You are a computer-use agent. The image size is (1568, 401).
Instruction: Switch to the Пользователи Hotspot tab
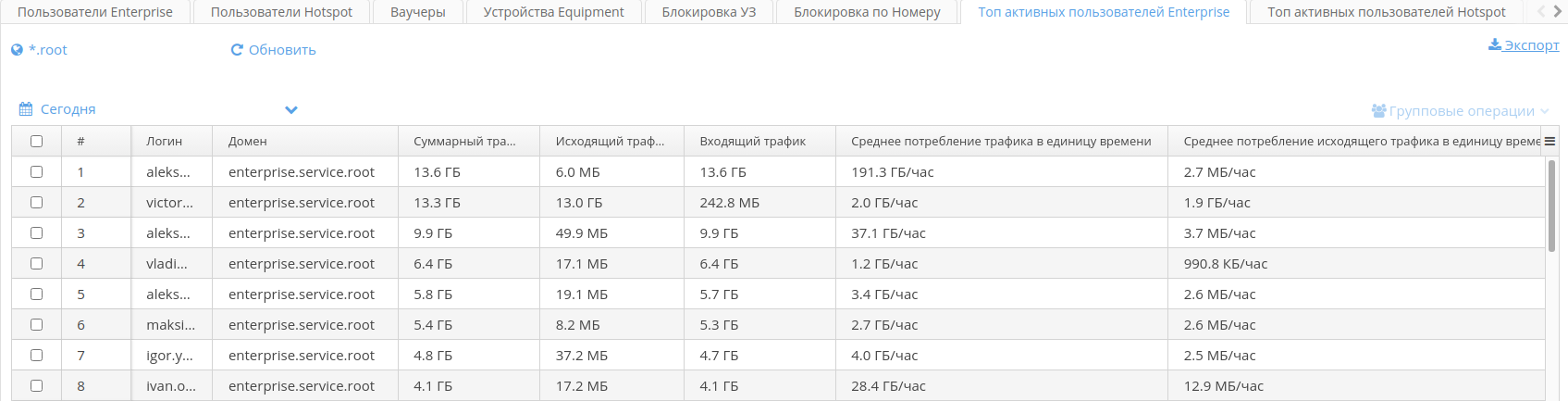pos(281,12)
